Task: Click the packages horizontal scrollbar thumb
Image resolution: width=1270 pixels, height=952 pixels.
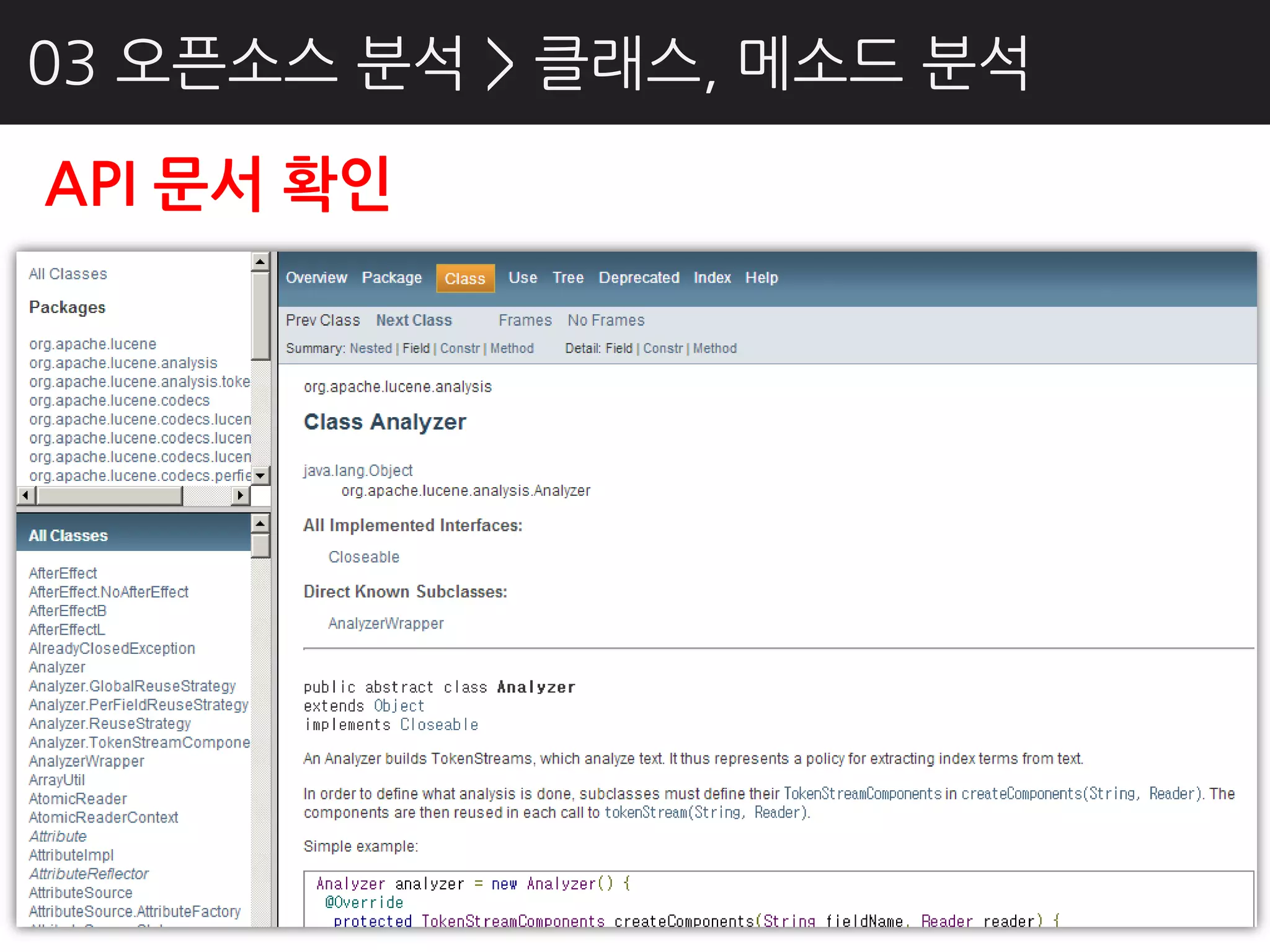Action: pyautogui.click(x=110, y=495)
